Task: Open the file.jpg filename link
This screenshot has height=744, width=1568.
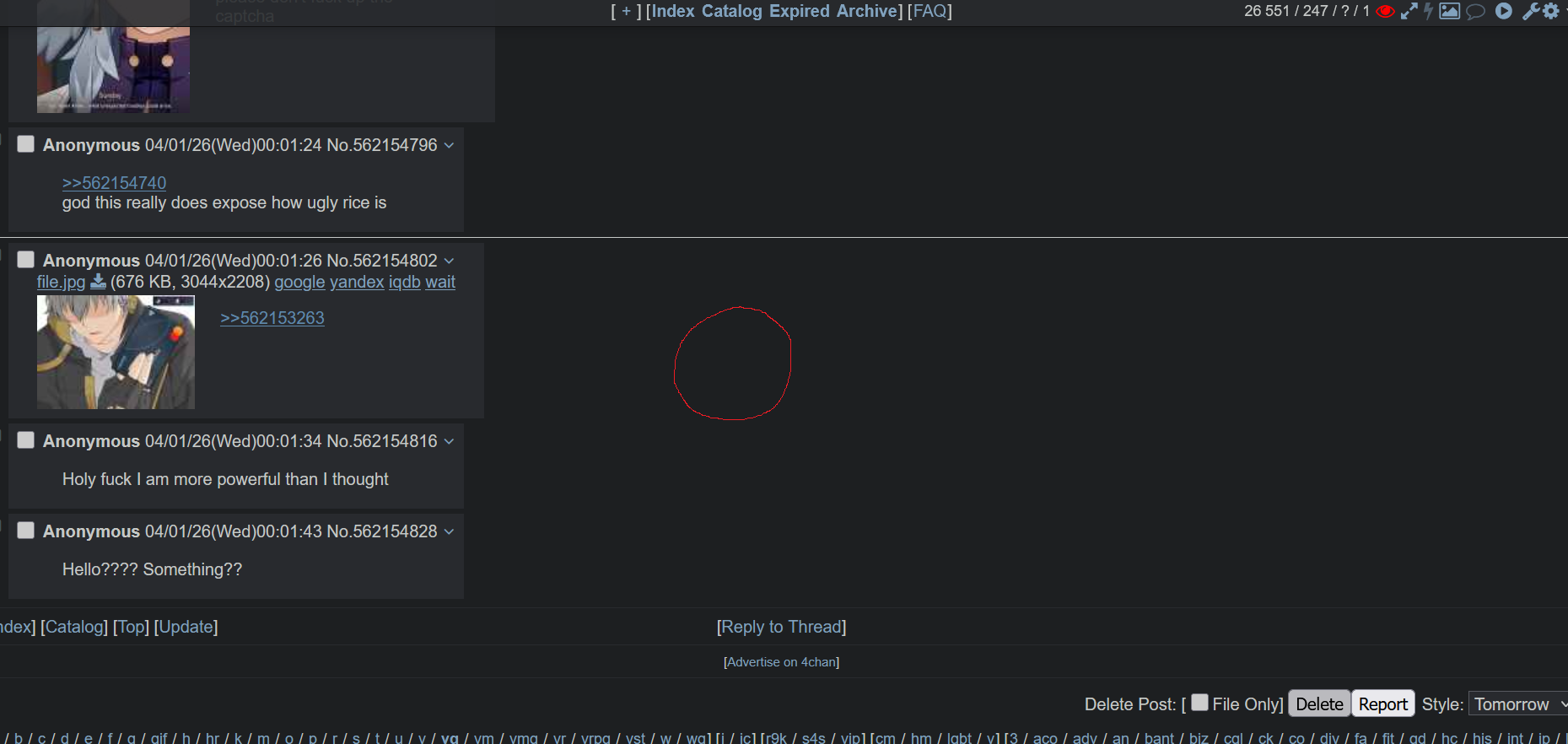Action: [61, 282]
